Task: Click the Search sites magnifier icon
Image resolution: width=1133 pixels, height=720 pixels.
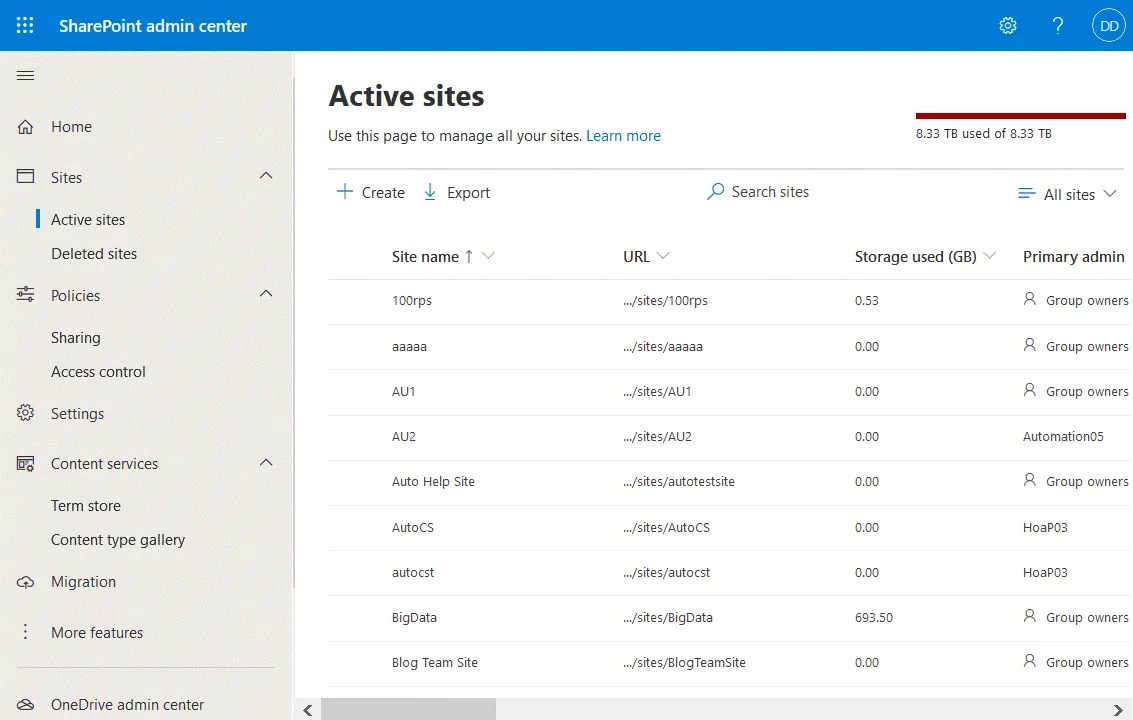Action: tap(715, 191)
